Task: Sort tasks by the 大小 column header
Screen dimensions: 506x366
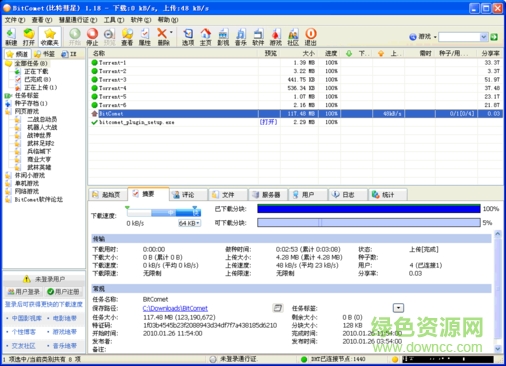Action: pyautogui.click(x=299, y=53)
